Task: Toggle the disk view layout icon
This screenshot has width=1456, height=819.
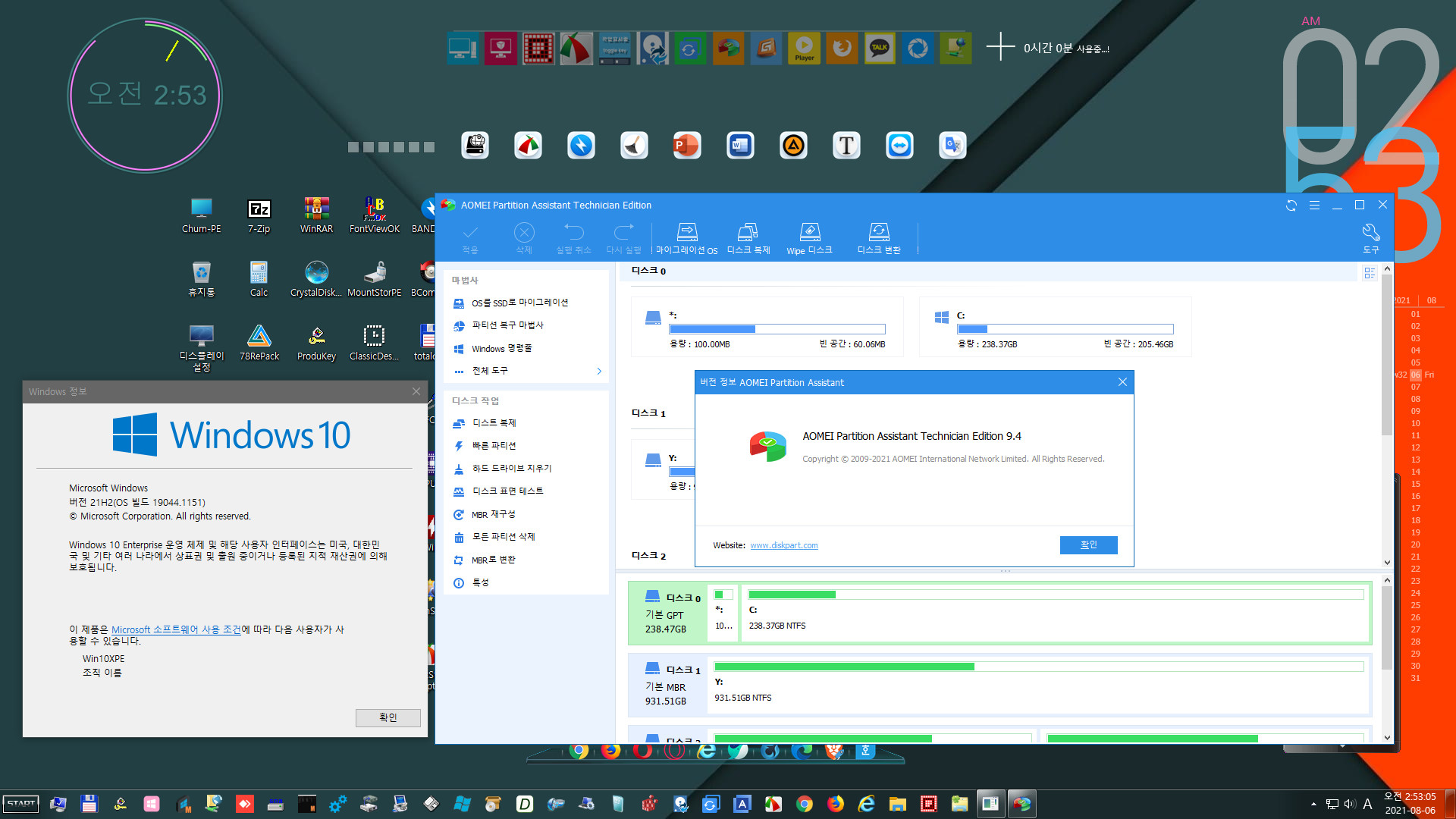Action: (1370, 273)
